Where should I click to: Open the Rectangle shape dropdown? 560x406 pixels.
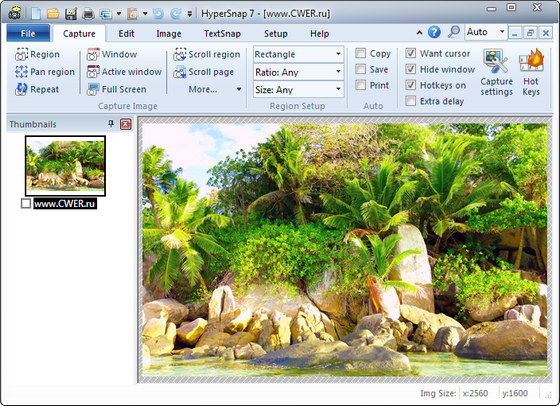pyautogui.click(x=298, y=54)
